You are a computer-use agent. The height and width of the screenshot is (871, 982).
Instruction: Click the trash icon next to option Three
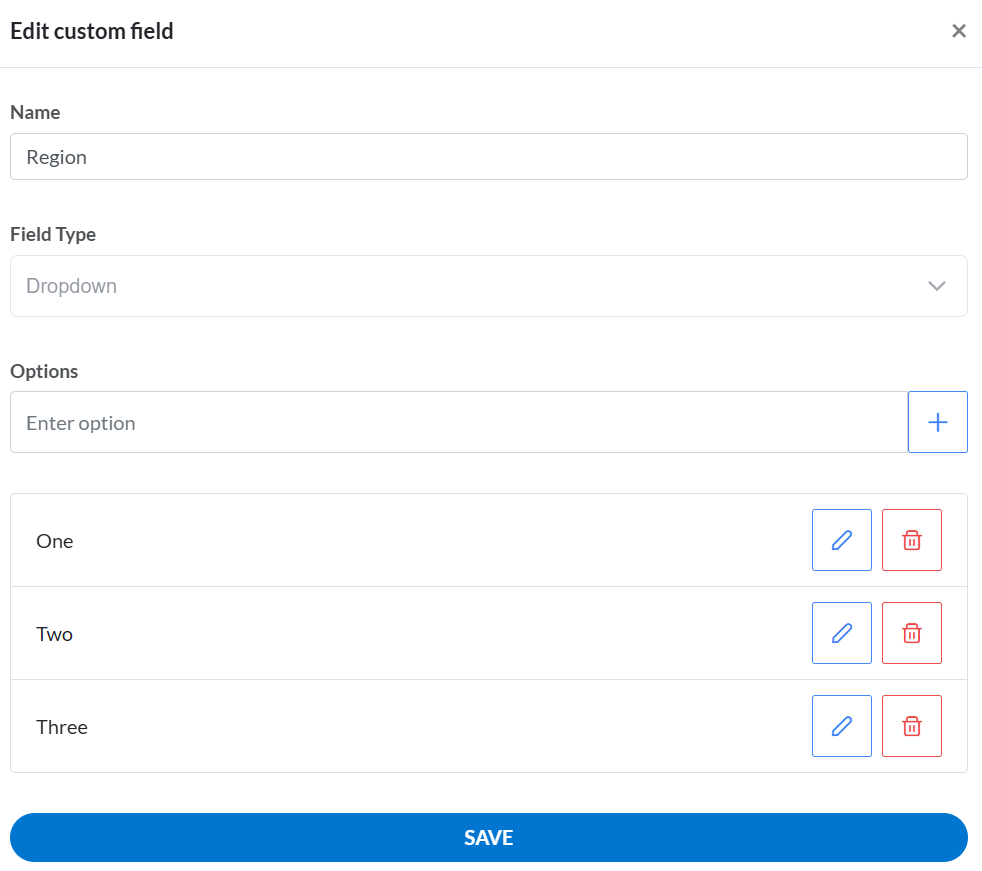point(911,725)
